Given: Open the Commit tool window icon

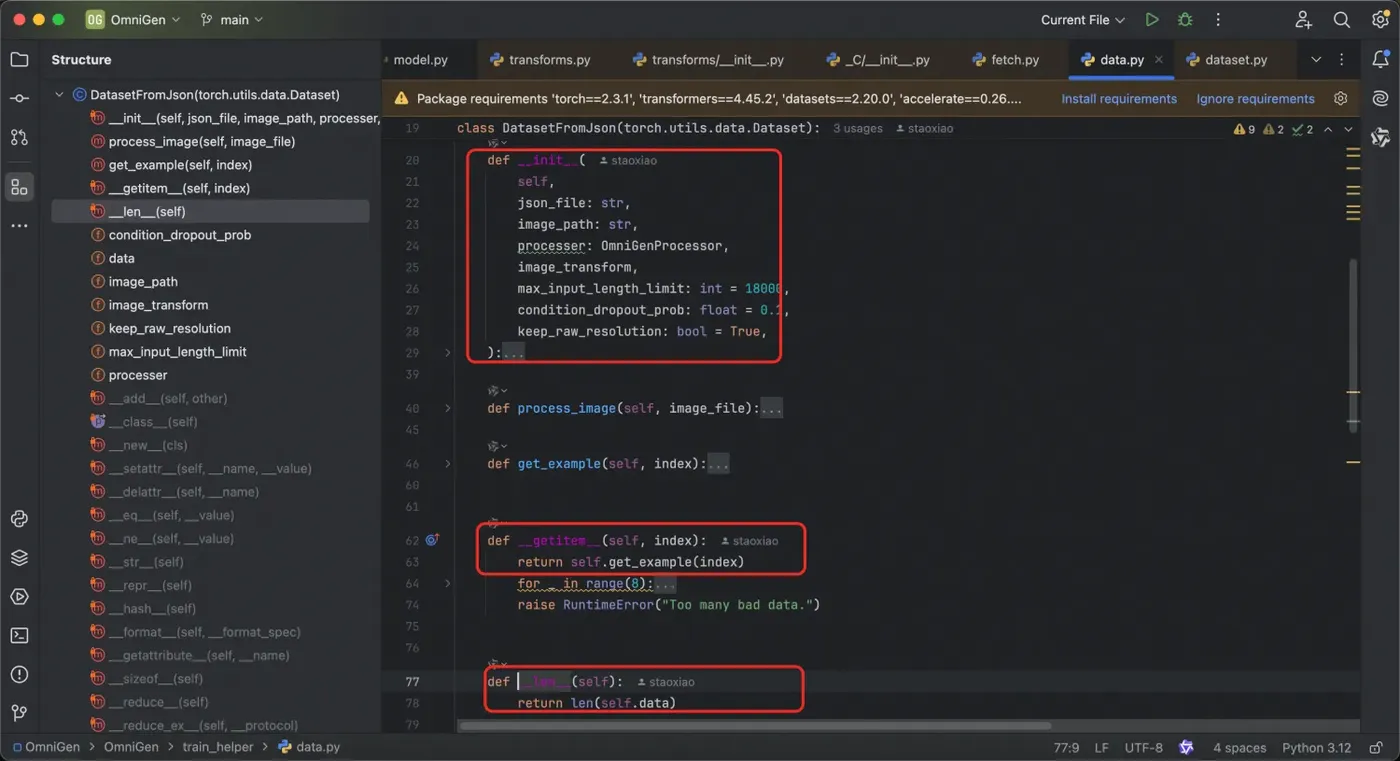Looking at the screenshot, I should pos(19,98).
